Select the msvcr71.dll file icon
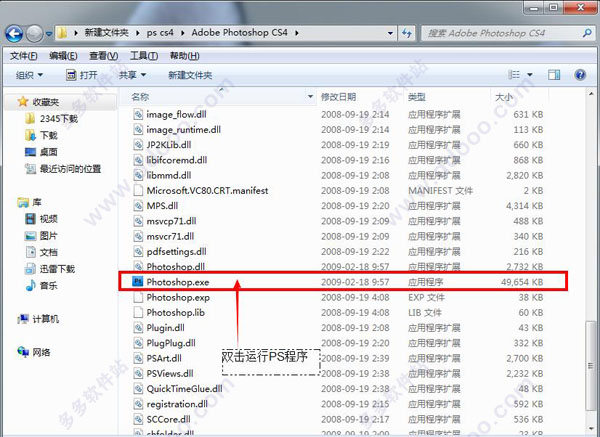This screenshot has width=600, height=437. tap(138, 236)
